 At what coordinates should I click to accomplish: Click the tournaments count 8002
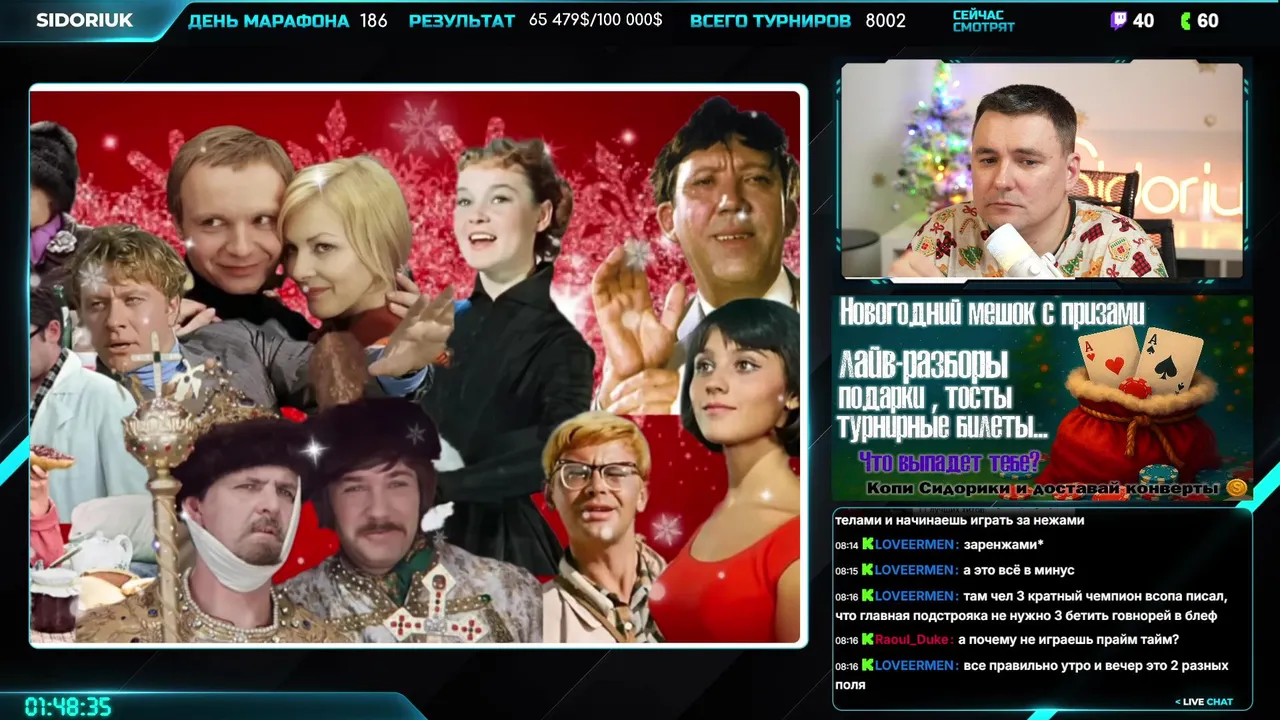[x=886, y=21]
